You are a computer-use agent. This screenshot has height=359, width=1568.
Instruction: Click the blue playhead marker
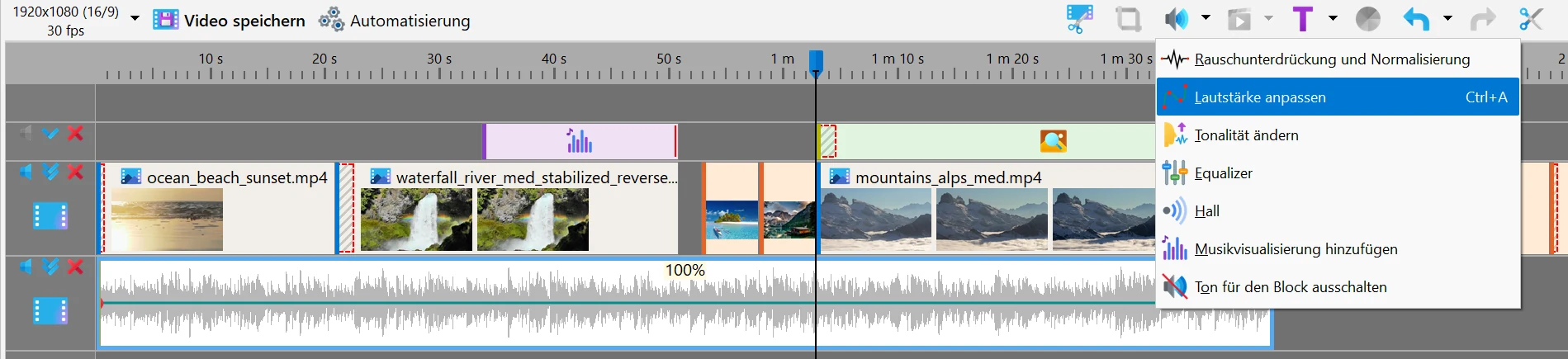coord(816,62)
